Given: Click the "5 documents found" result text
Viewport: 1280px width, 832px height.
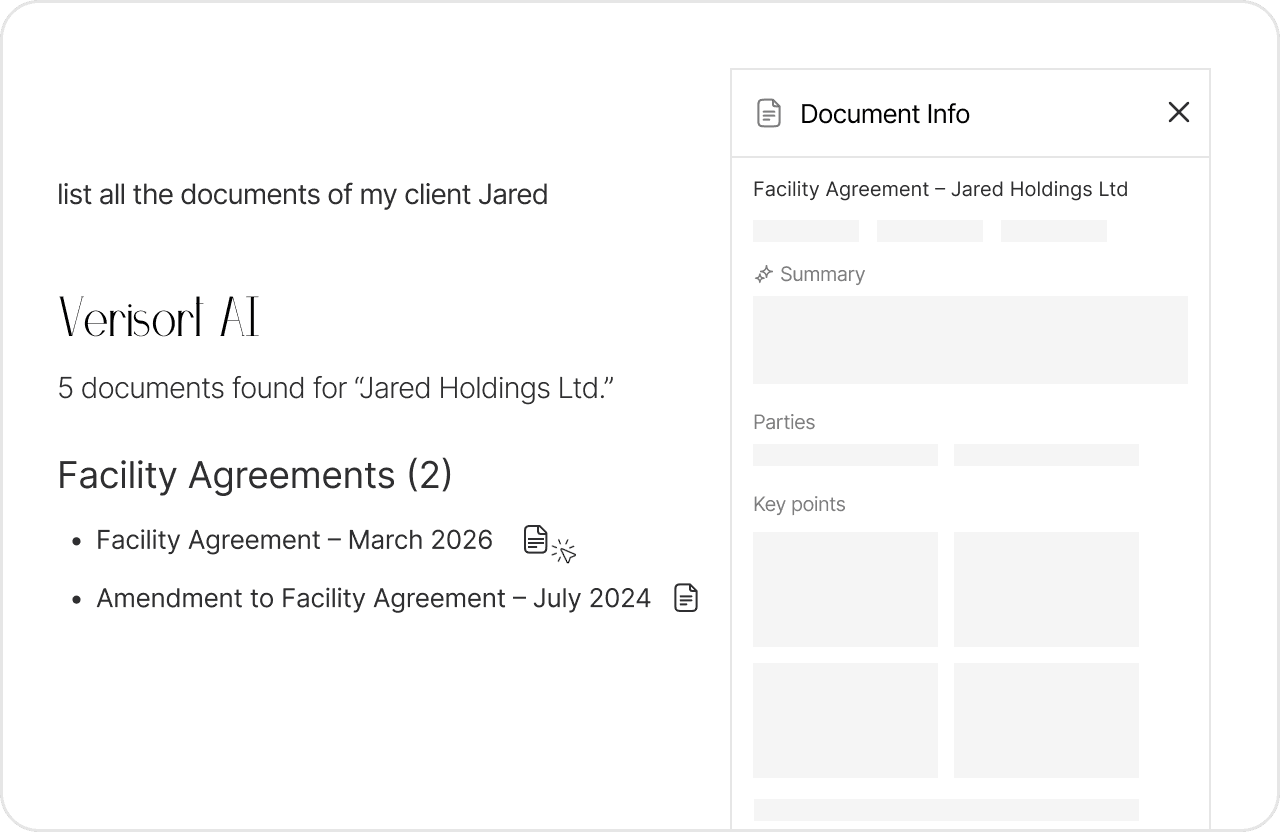Looking at the screenshot, I should point(335,388).
